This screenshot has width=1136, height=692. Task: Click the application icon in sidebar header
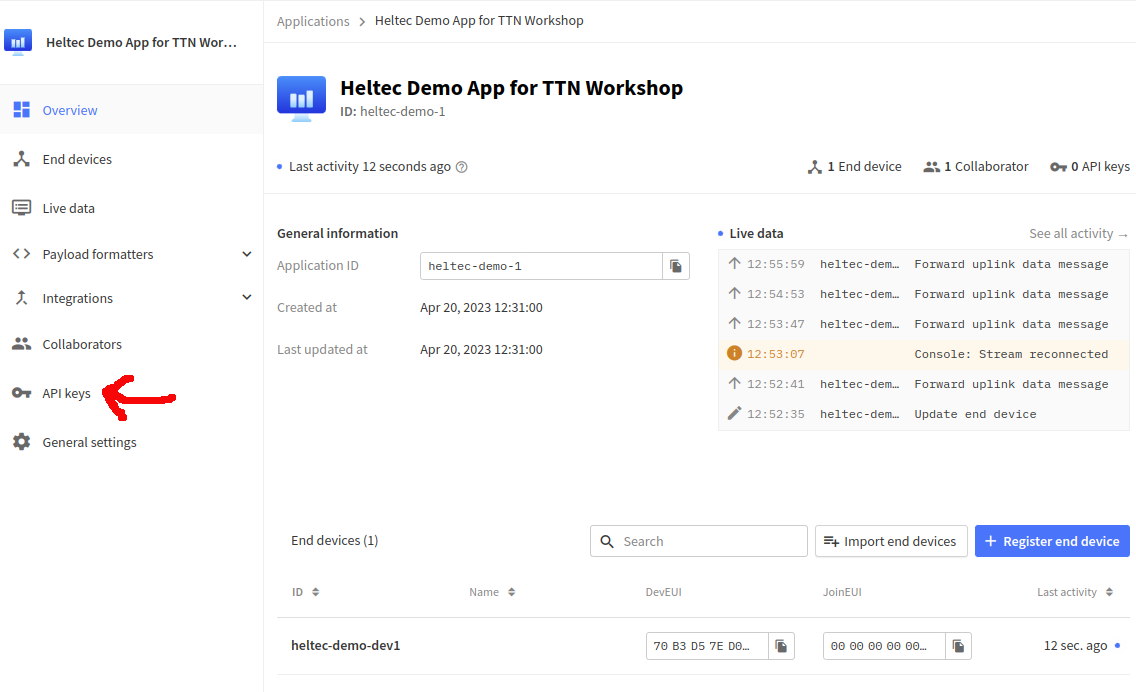18,42
